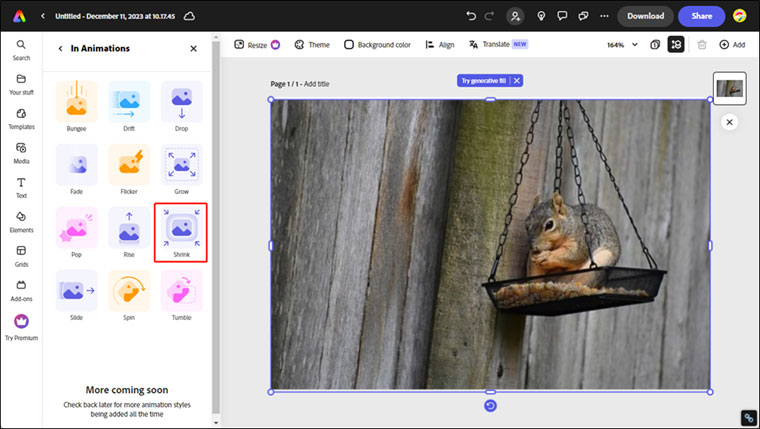Open the comments speech bubble icon
This screenshot has height=429, width=760.
coord(564,16)
